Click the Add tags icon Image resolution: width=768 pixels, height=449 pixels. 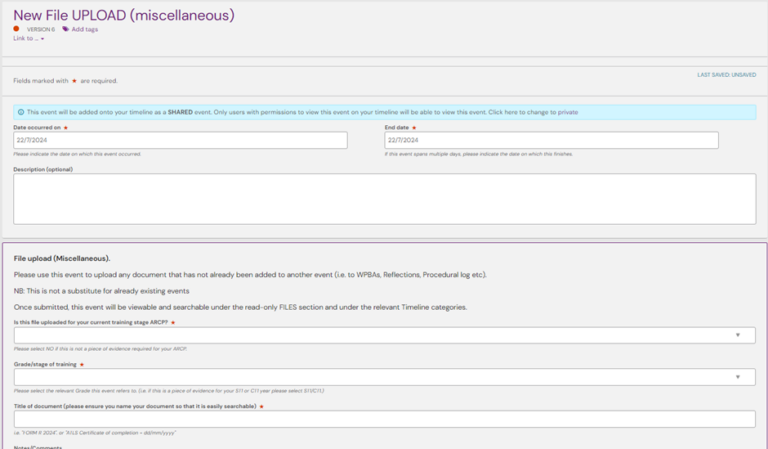[x=66, y=29]
